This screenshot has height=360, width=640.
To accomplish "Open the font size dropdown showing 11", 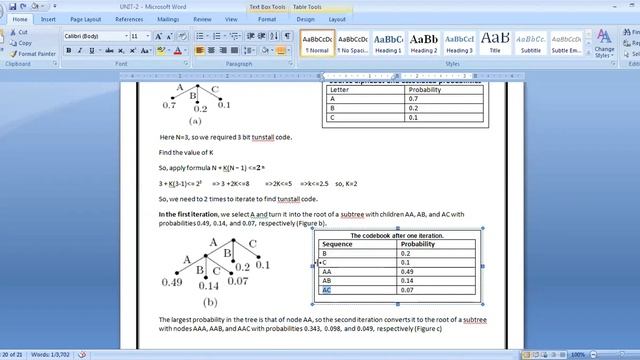I will pyautogui.click(x=148, y=36).
